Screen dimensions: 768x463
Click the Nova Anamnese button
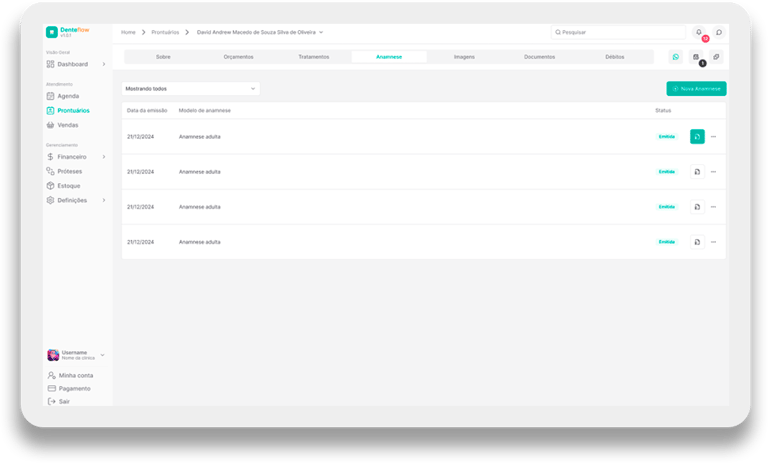tap(696, 89)
